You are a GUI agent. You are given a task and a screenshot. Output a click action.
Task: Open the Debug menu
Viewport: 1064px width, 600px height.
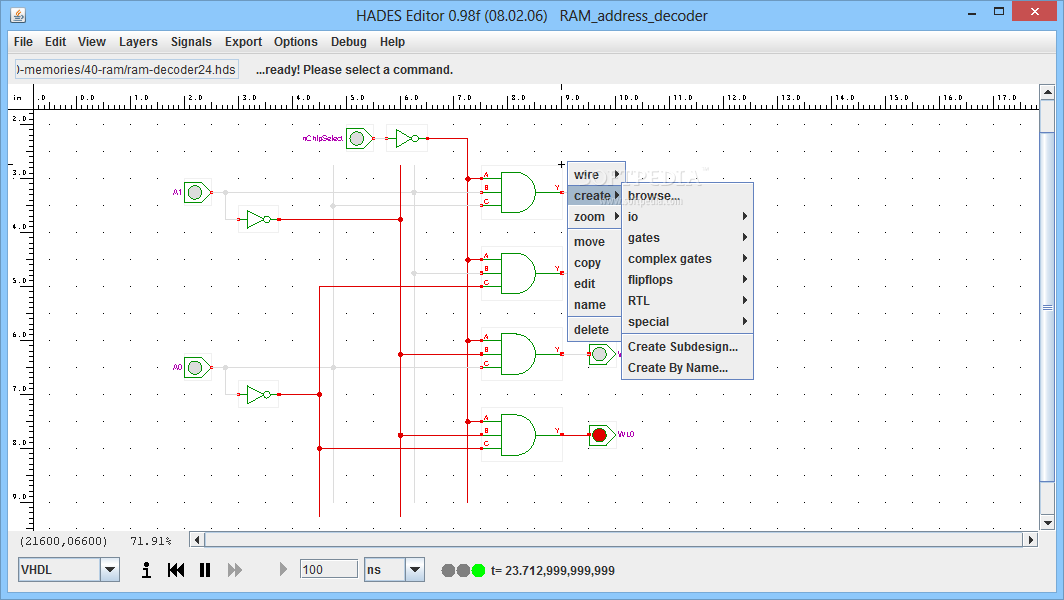tap(349, 41)
